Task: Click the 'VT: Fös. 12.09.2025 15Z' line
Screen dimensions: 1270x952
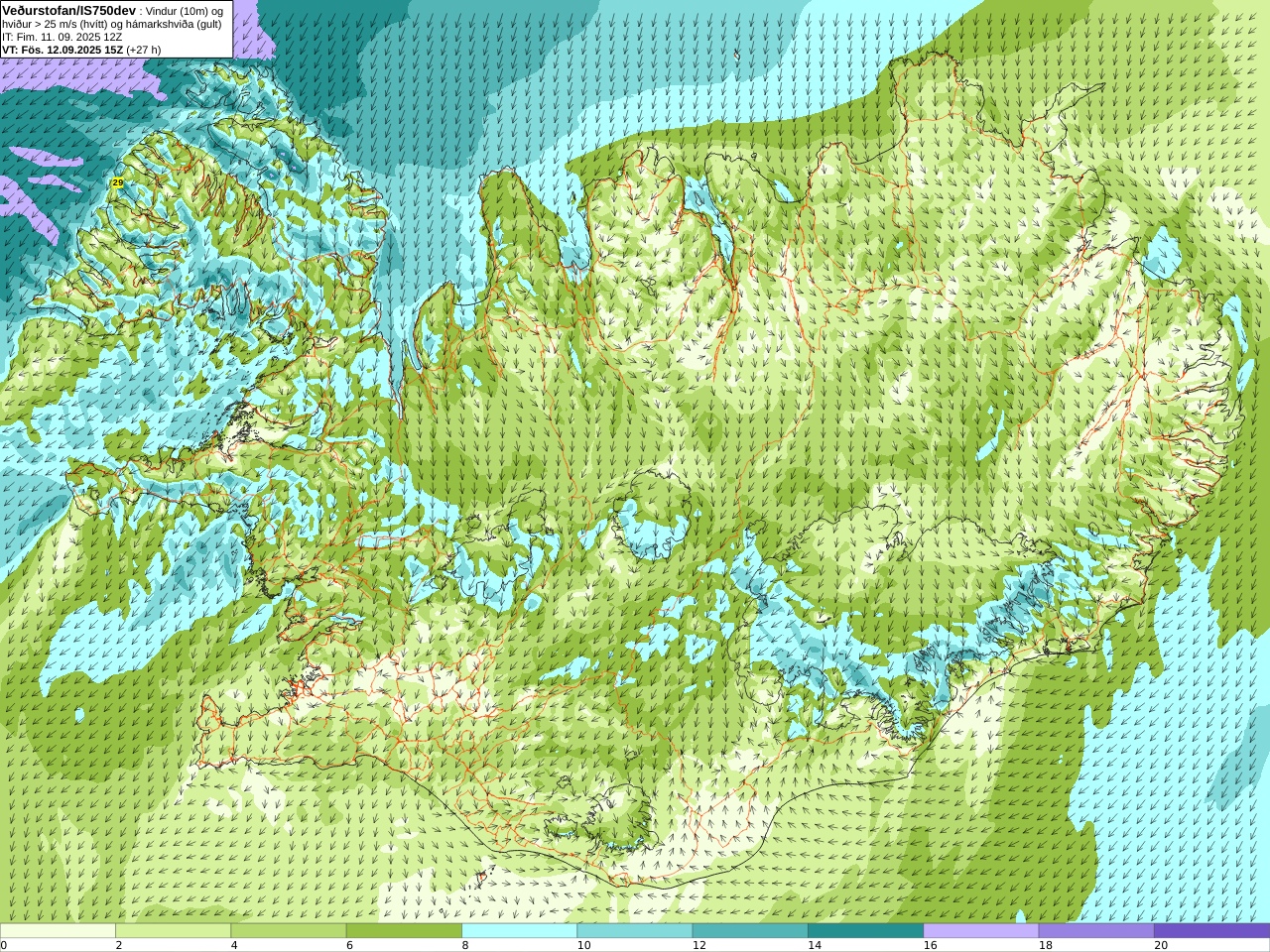Action: pyautogui.click(x=63, y=50)
